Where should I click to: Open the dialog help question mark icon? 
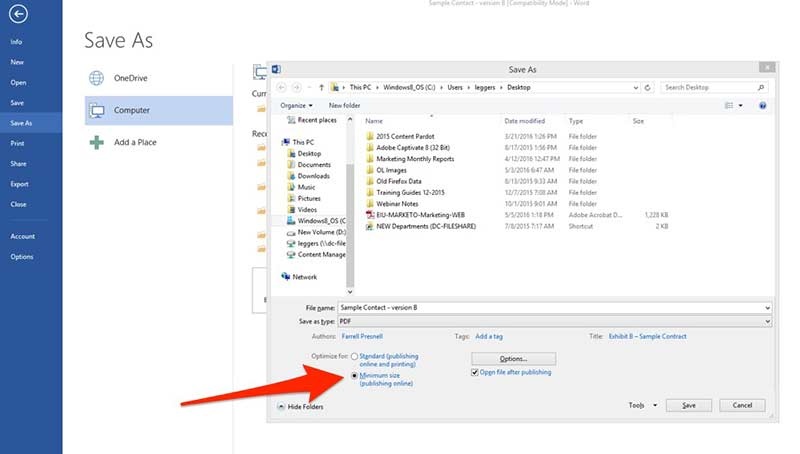[x=762, y=105]
